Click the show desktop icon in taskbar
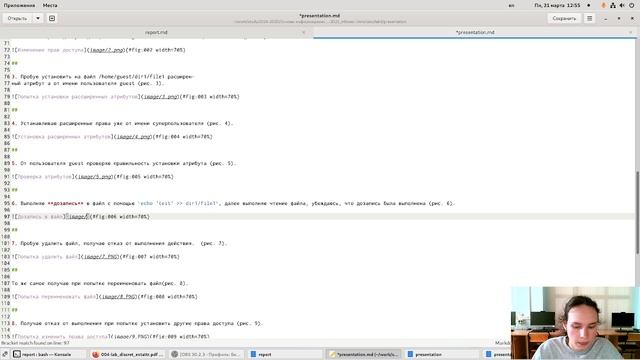 click(5, 354)
